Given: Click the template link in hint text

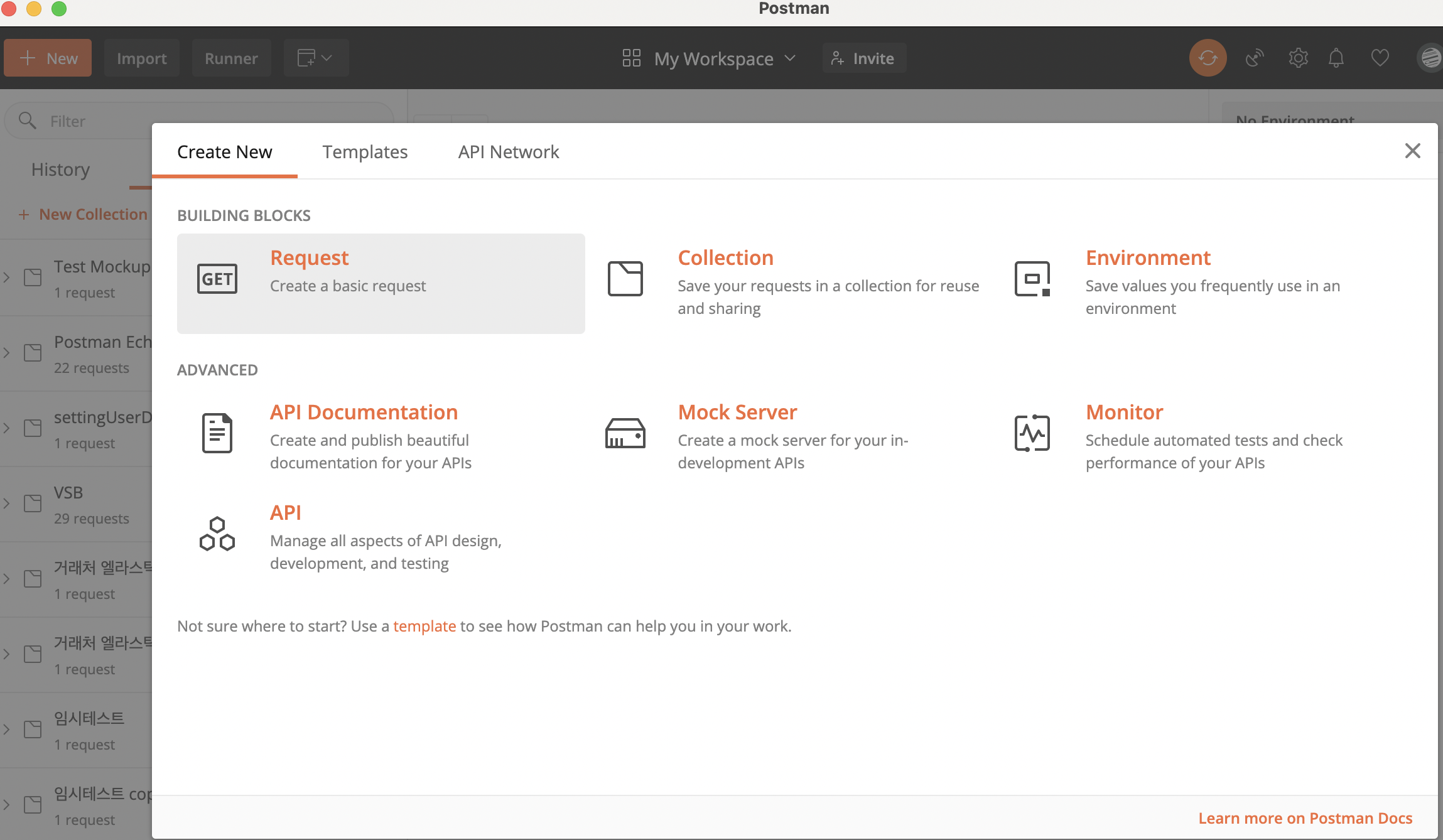Looking at the screenshot, I should [424, 626].
